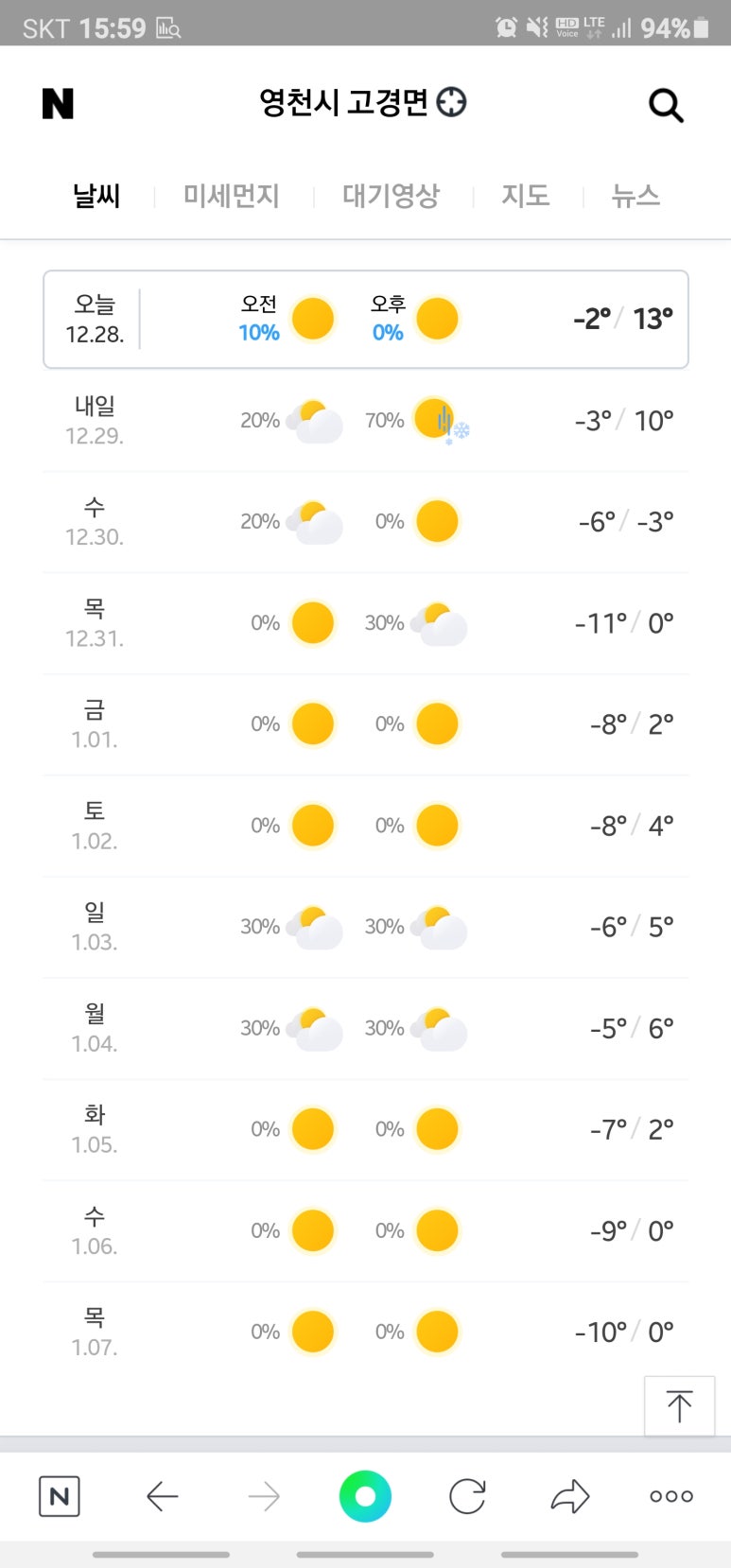This screenshot has height=1568, width=731.
Task: Reload the page with refresh icon
Action: point(467,1496)
